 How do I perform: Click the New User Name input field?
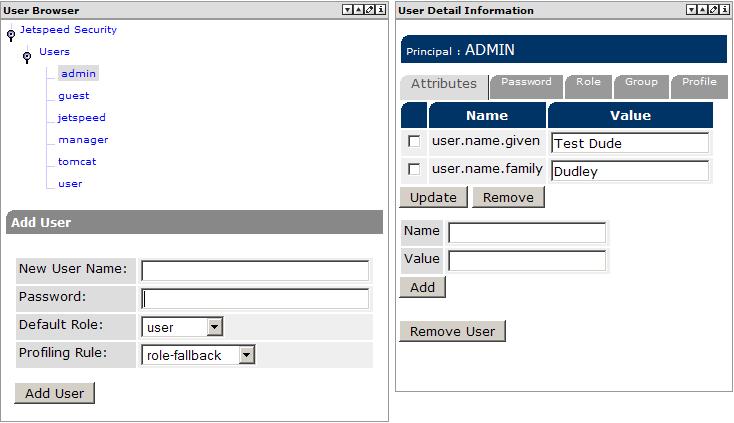click(x=255, y=271)
